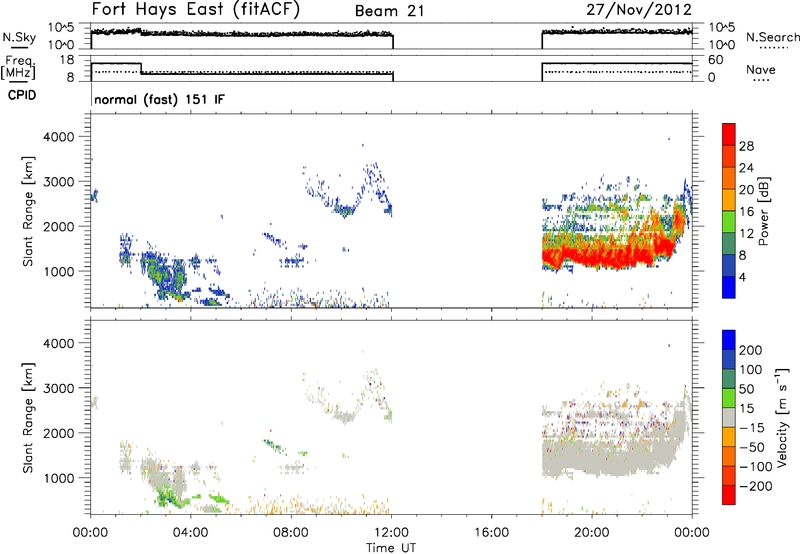Click the Freq. [MHz] axis label

coord(19,68)
